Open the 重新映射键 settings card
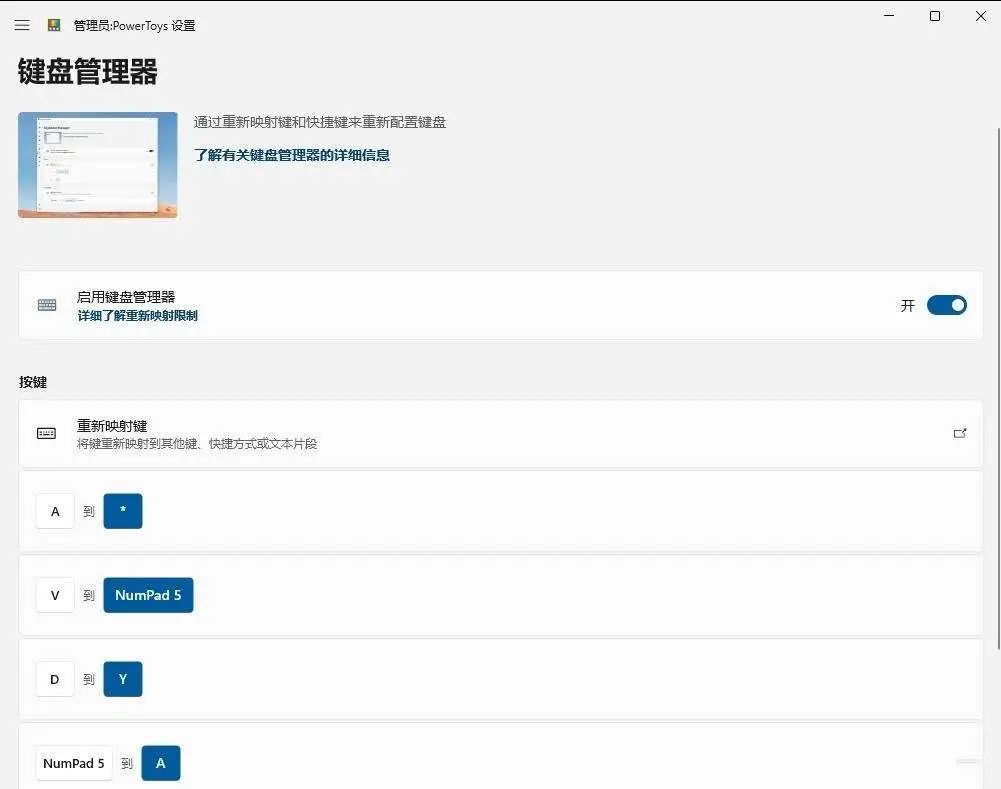This screenshot has height=789, width=1001. pos(500,433)
